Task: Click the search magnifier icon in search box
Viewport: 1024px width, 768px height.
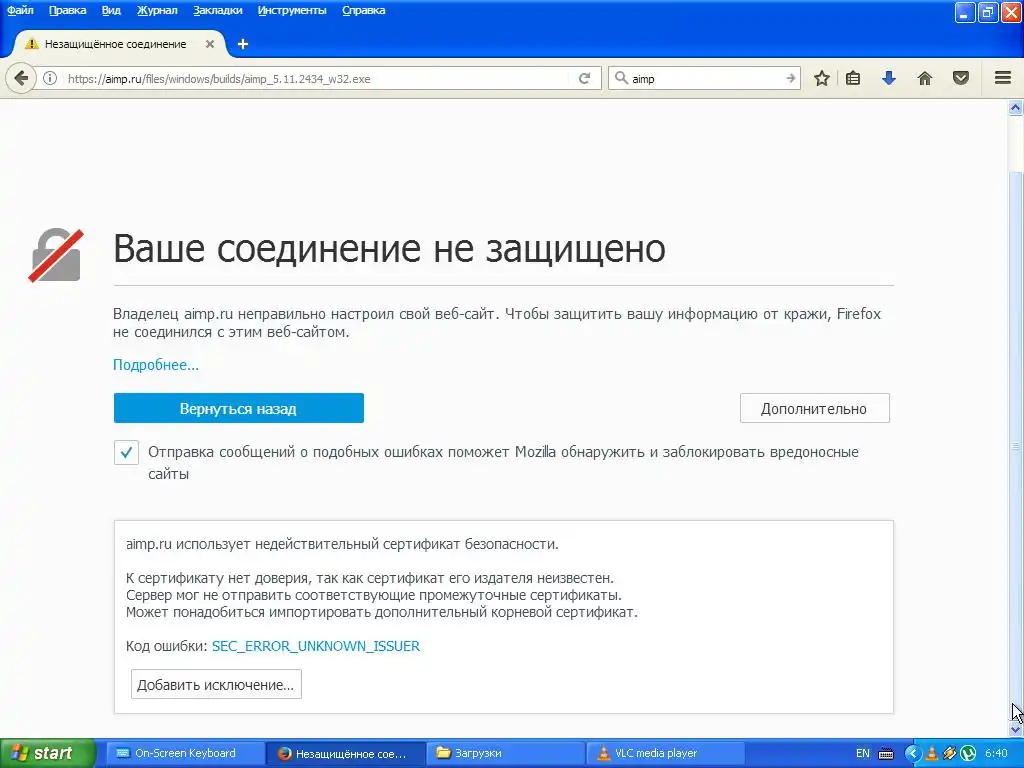Action: coord(621,78)
